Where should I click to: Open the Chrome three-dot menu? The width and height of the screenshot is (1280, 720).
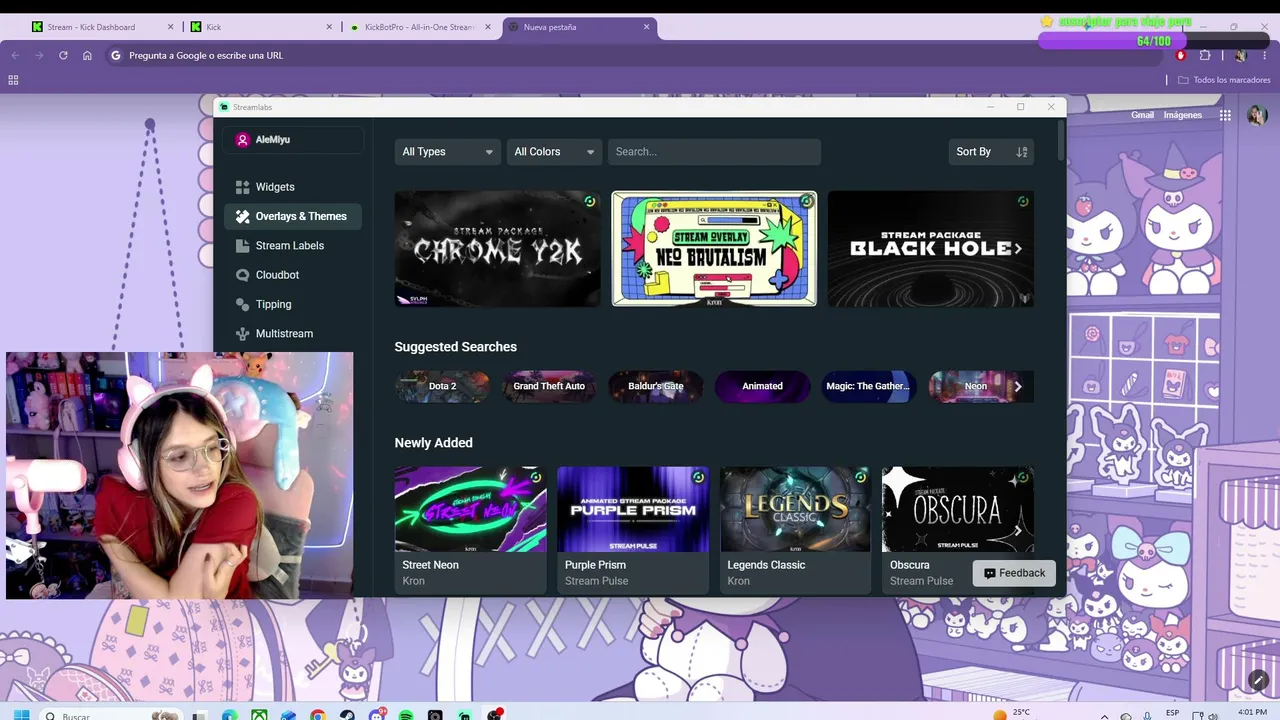click(x=1264, y=55)
